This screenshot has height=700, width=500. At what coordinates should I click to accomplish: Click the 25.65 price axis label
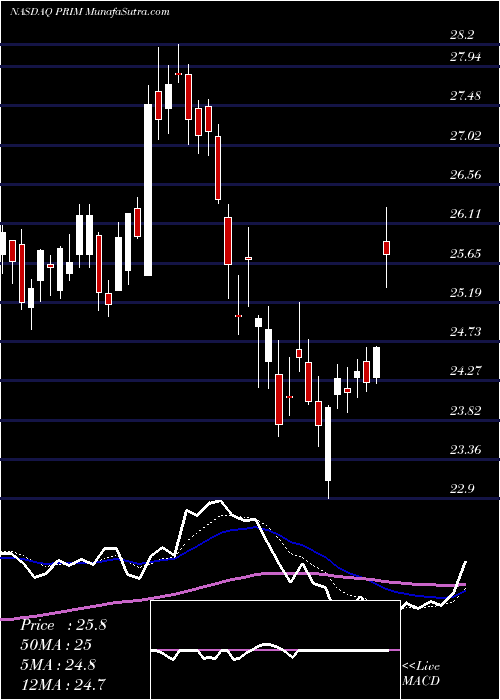click(466, 254)
